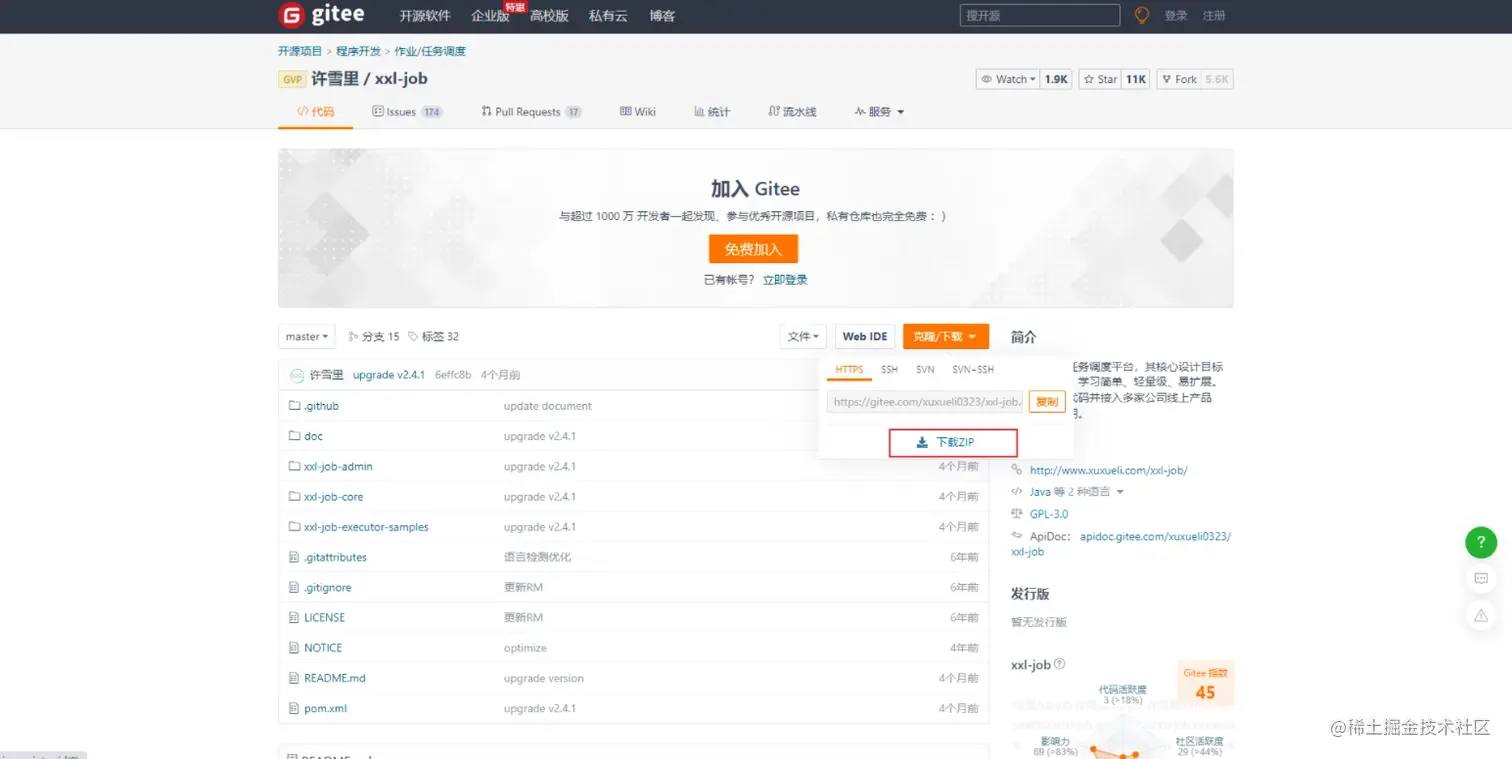The width and height of the screenshot is (1512, 759).
Task: Click the 登录 link in header
Action: pyautogui.click(x=1176, y=16)
